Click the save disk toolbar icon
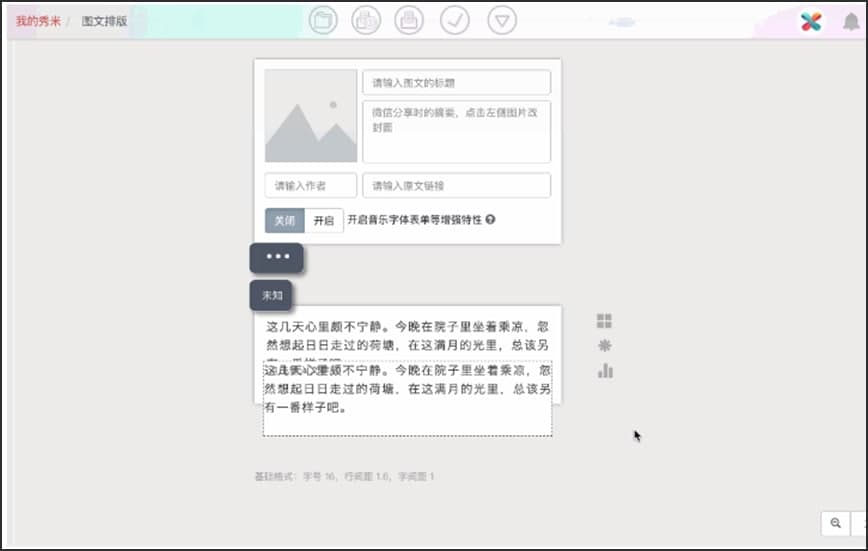 [x=409, y=20]
